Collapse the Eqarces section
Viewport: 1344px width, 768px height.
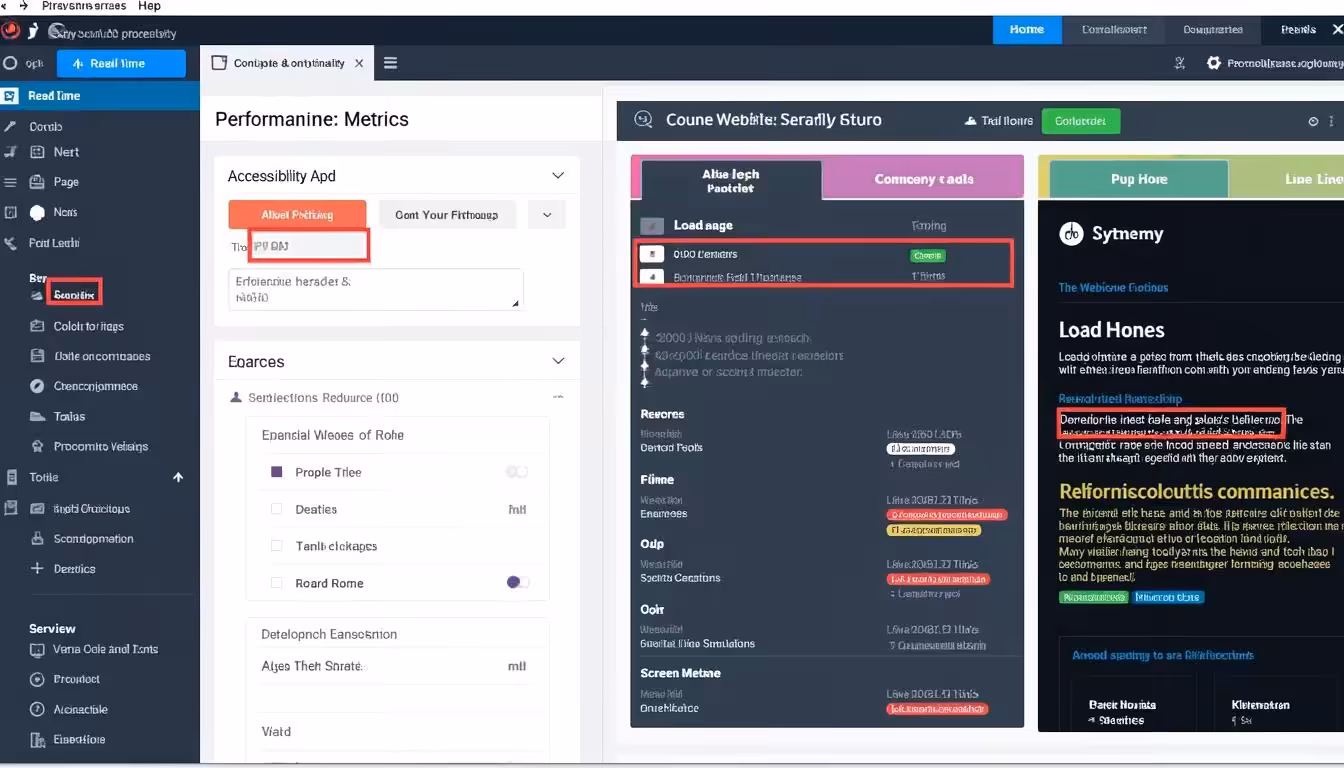tap(558, 361)
